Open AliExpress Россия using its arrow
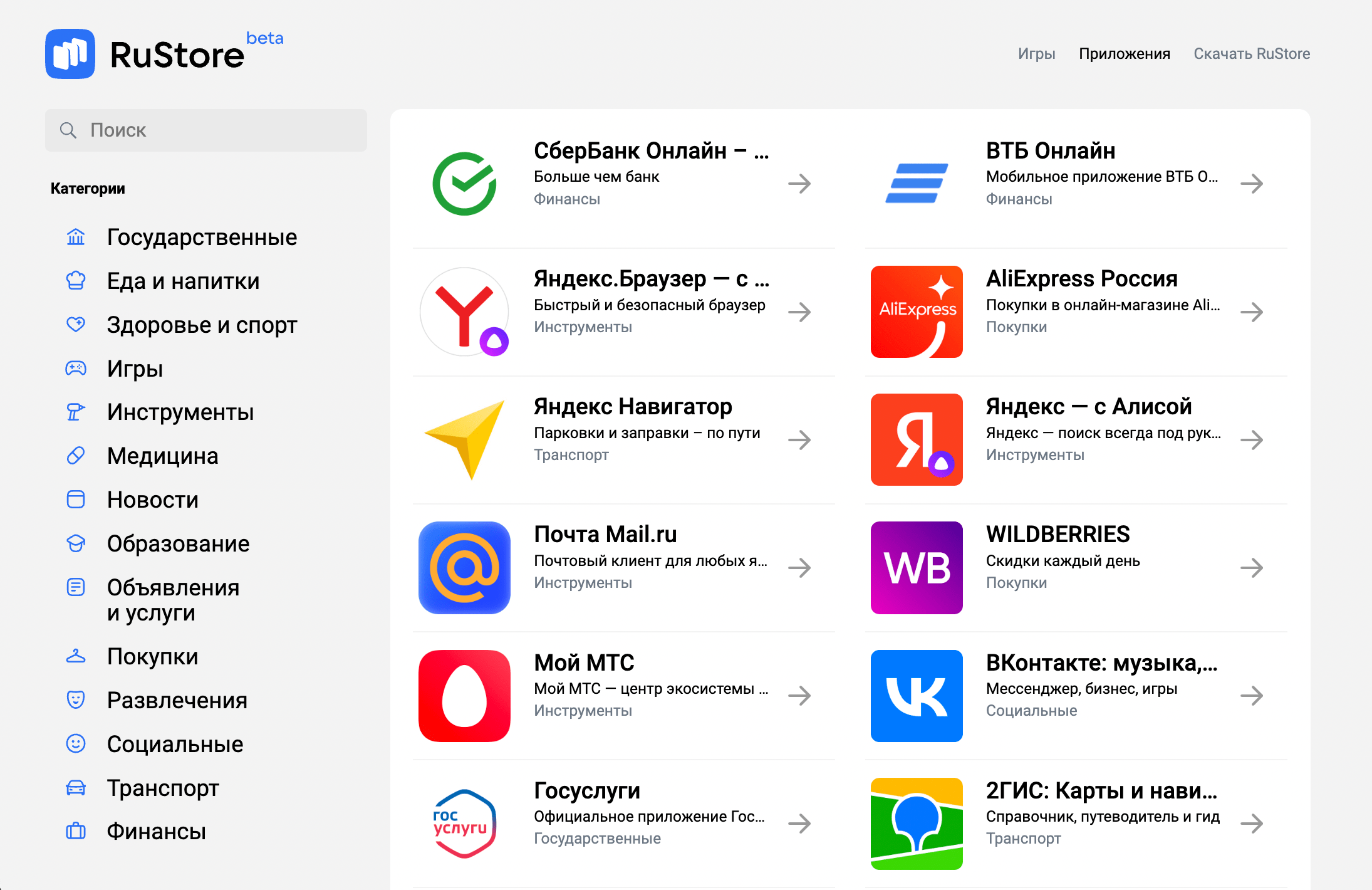The height and width of the screenshot is (890, 1372). (1252, 311)
